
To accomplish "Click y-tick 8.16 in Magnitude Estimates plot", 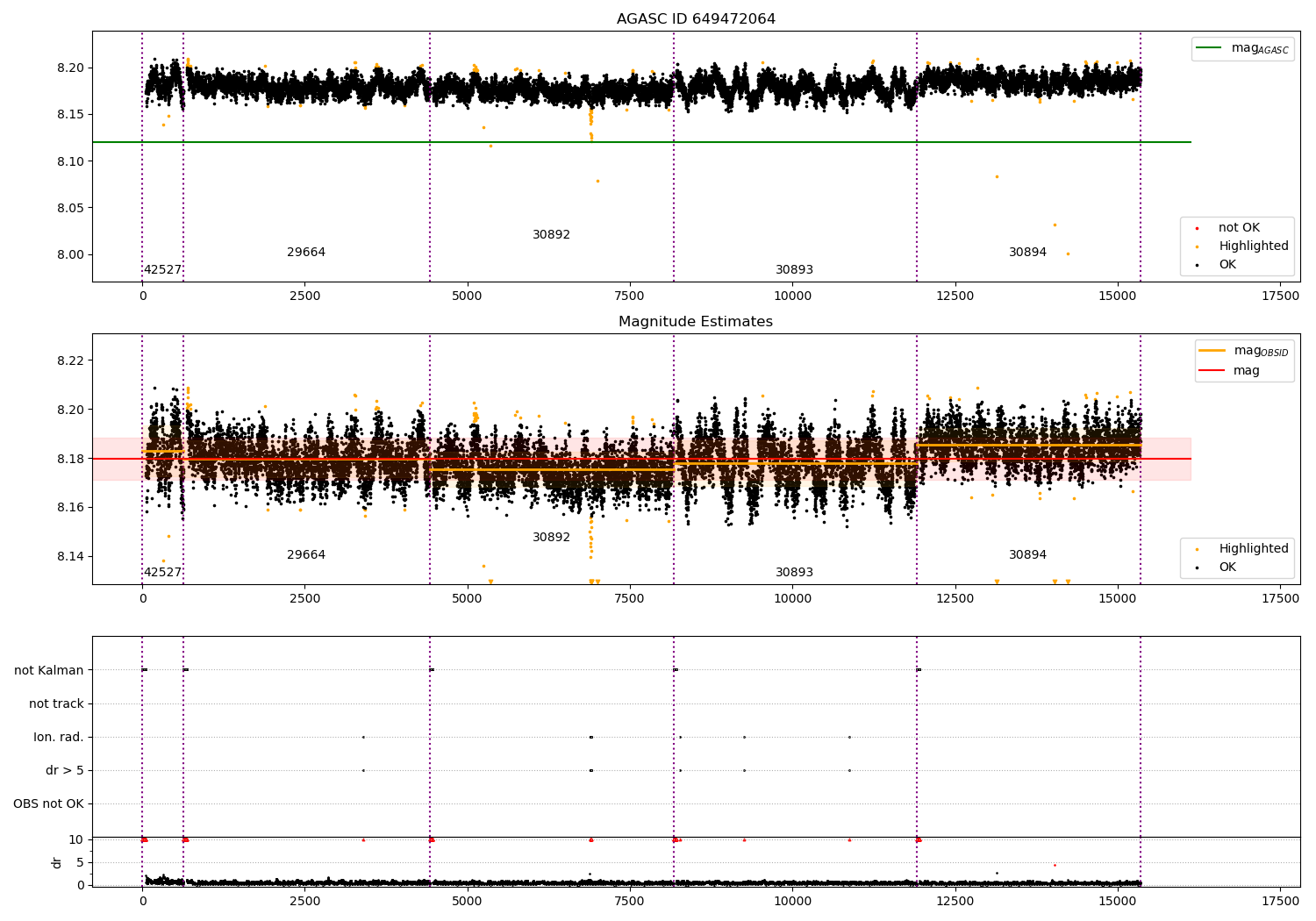I will click(x=71, y=508).
